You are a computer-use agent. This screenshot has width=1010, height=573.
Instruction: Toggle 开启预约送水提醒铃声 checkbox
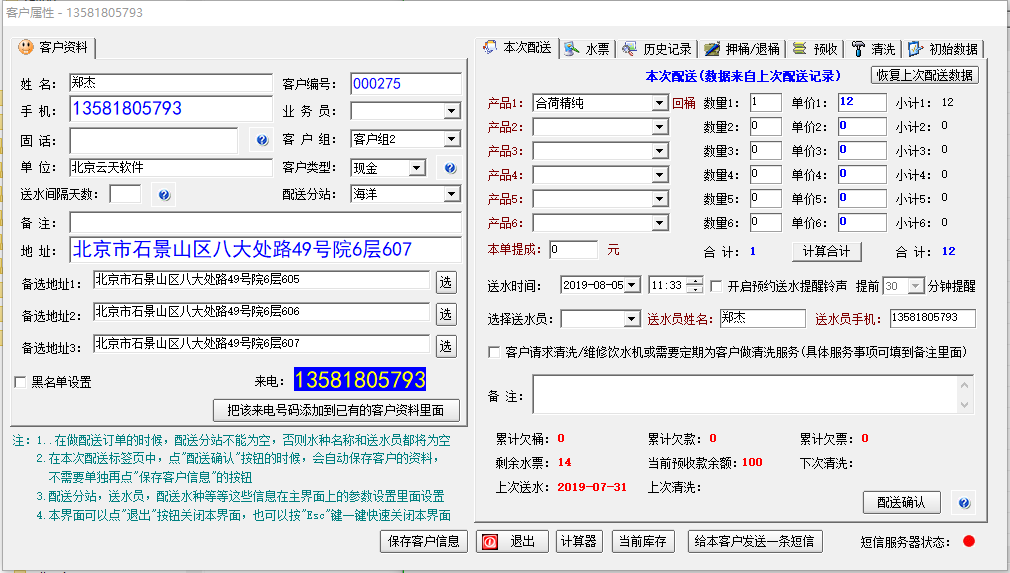click(716, 286)
